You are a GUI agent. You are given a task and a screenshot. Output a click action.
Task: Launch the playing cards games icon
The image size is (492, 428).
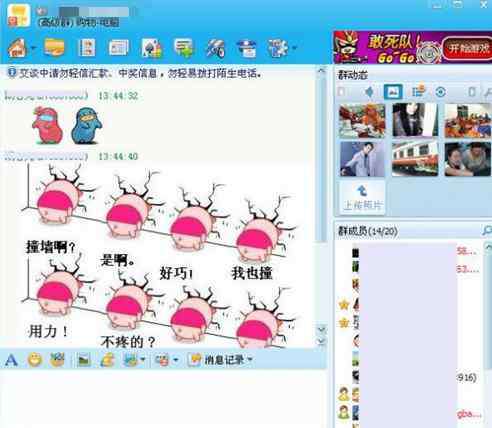coord(152,48)
